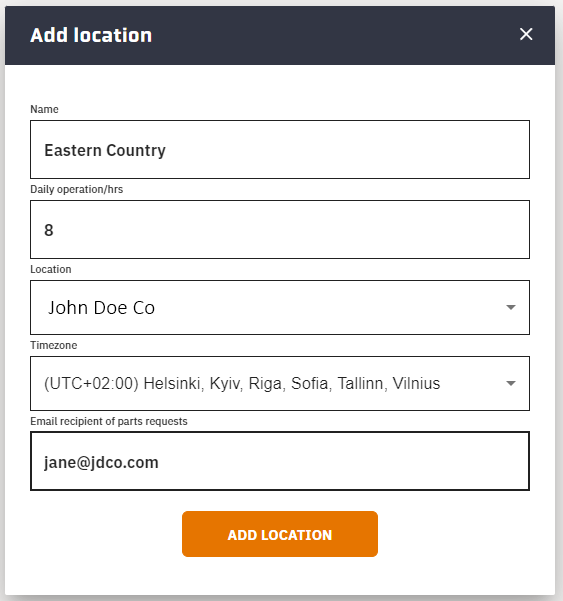Close the Add location dialog
Screen dimensions: 563x601
coord(526,34)
